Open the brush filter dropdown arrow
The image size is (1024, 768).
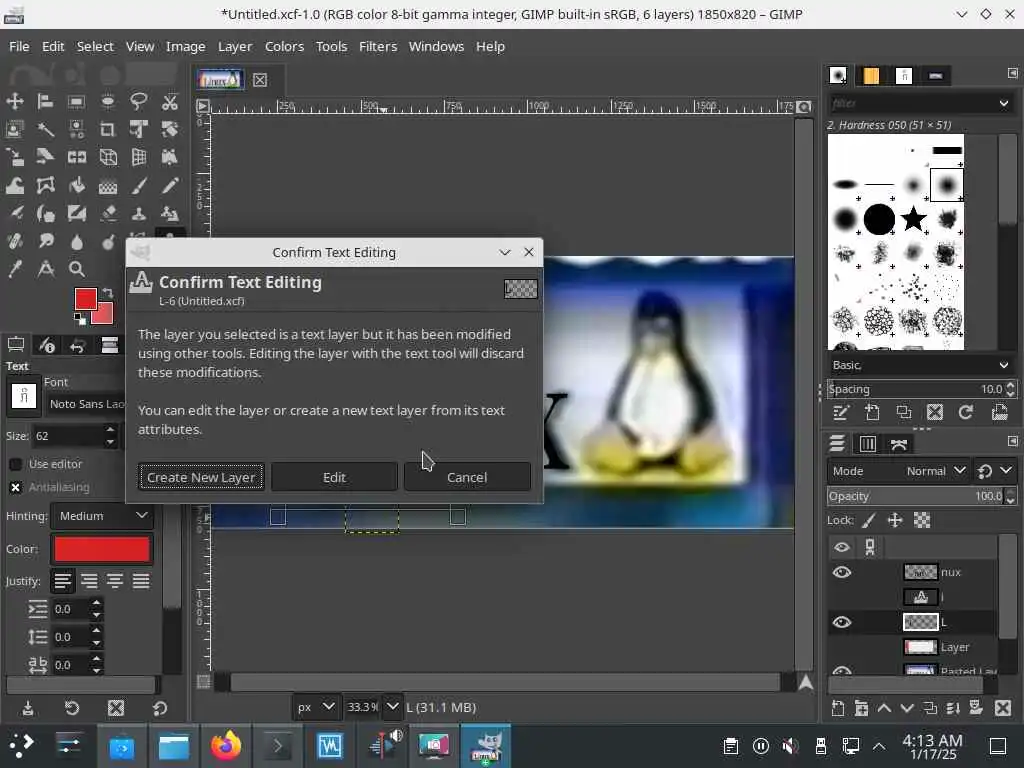pos(1004,103)
